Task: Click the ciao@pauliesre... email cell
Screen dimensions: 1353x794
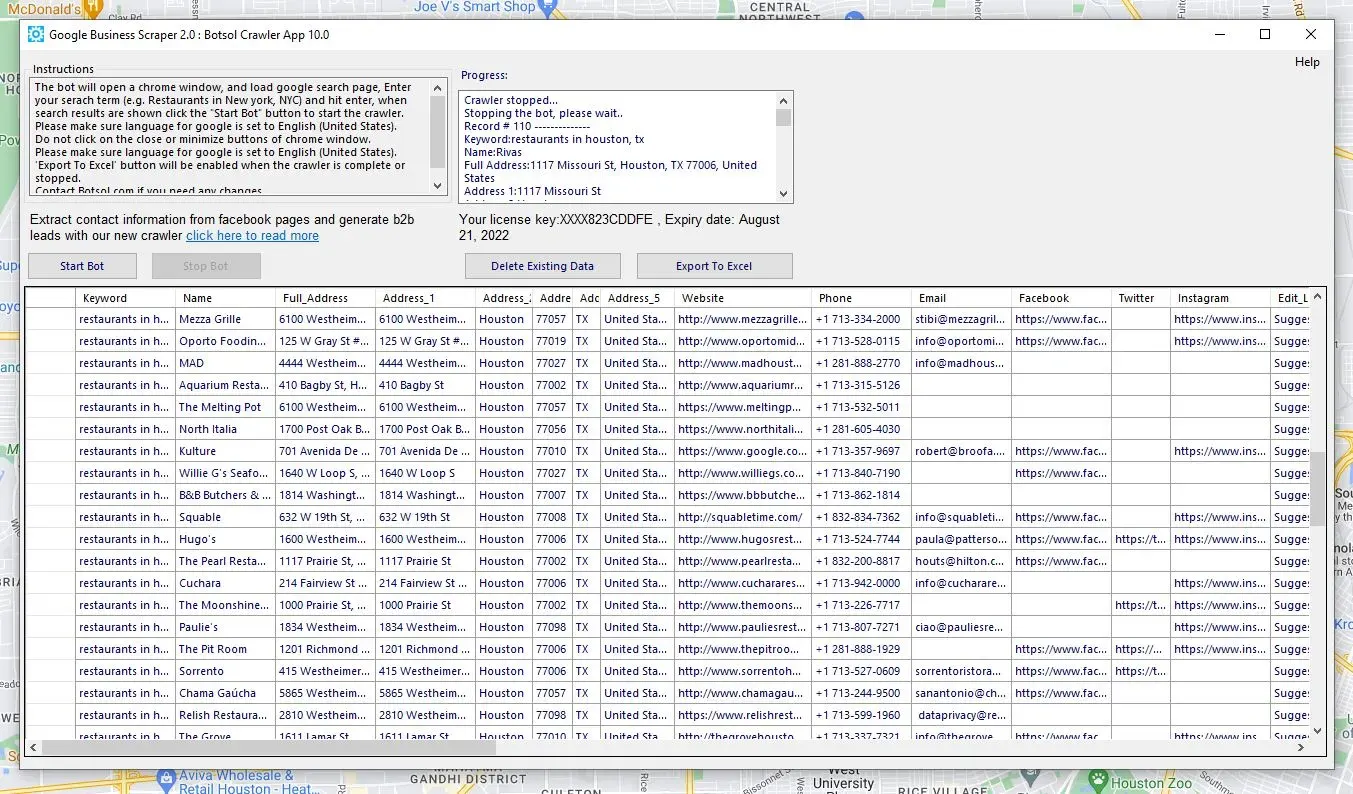Action: [x=962, y=627]
